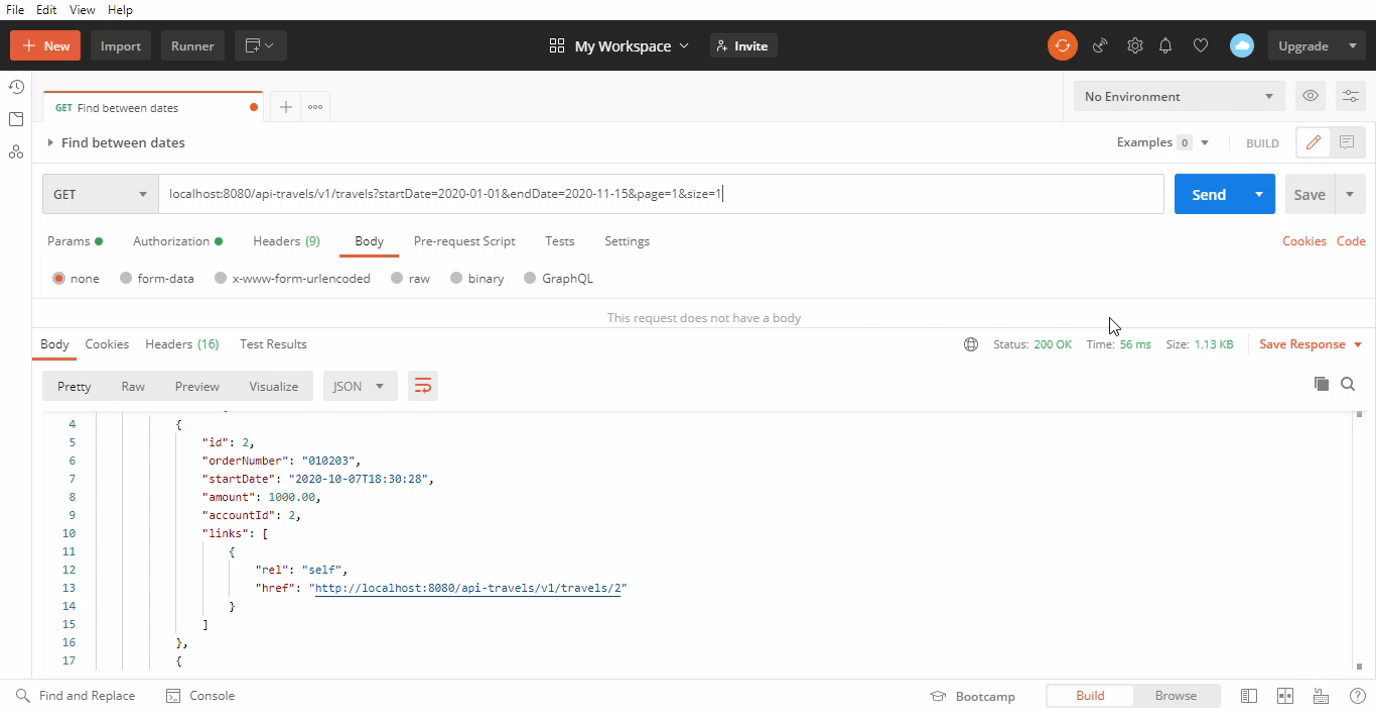Open the request comments icon
Image resolution: width=1376 pixels, height=712 pixels.
click(1346, 143)
